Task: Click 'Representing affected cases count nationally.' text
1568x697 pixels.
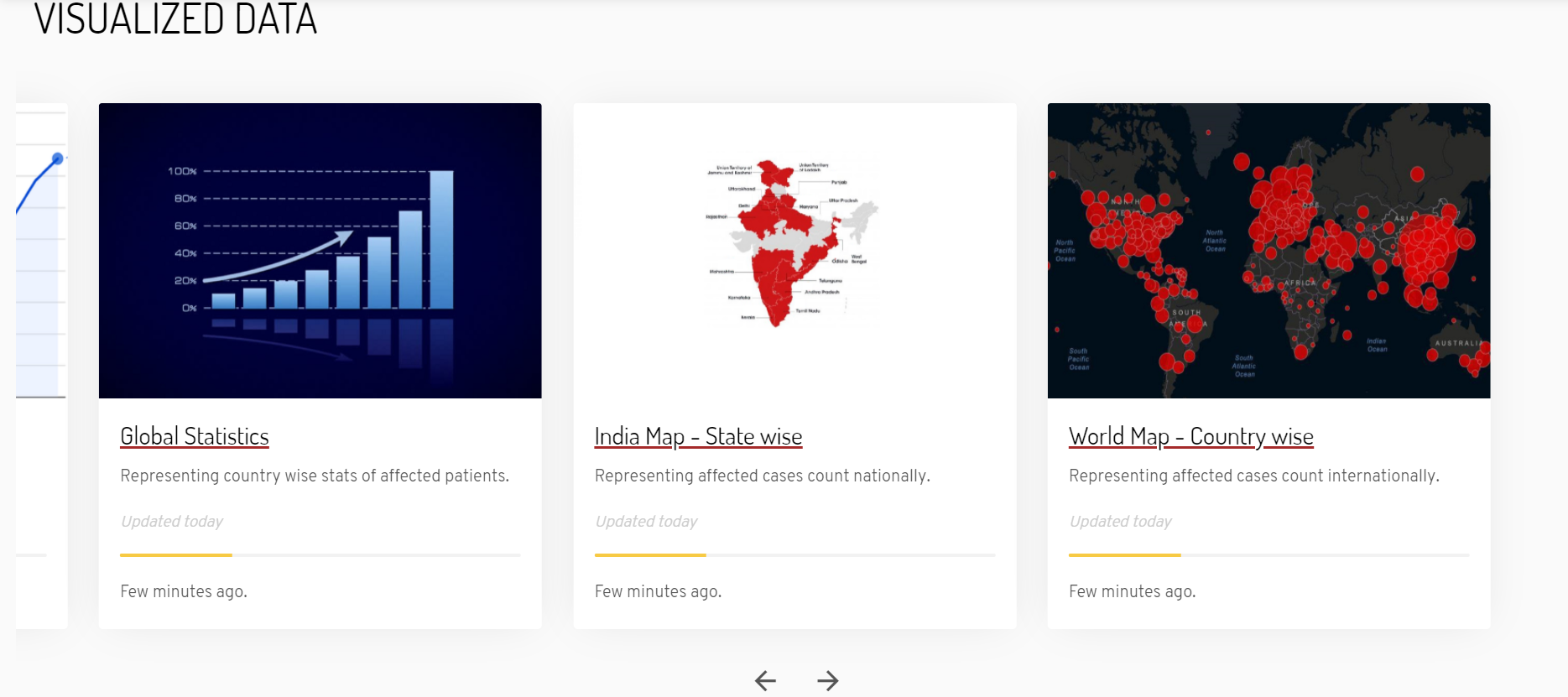Action: (763, 476)
